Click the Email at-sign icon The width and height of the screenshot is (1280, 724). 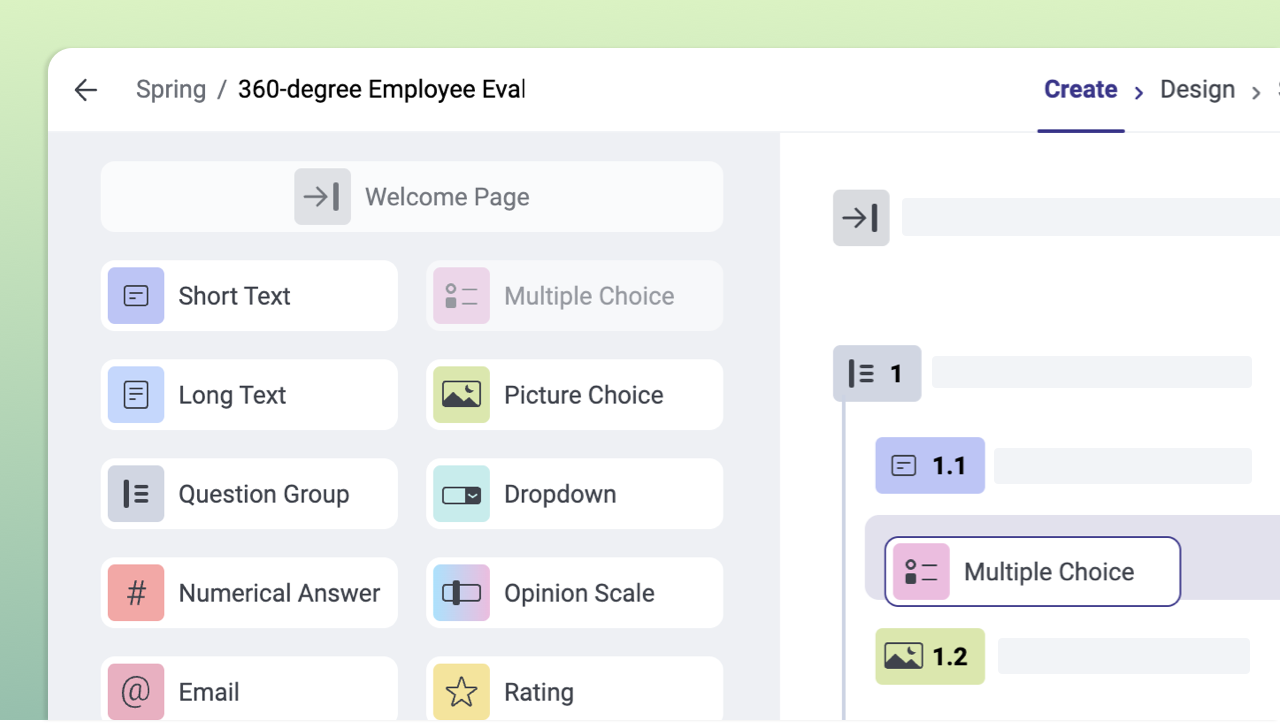pyautogui.click(x=136, y=691)
